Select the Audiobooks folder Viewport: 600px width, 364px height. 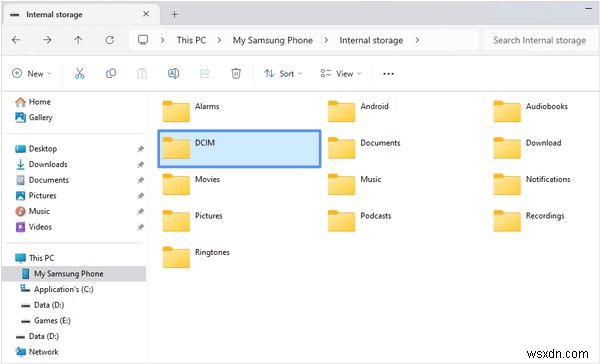[531, 111]
